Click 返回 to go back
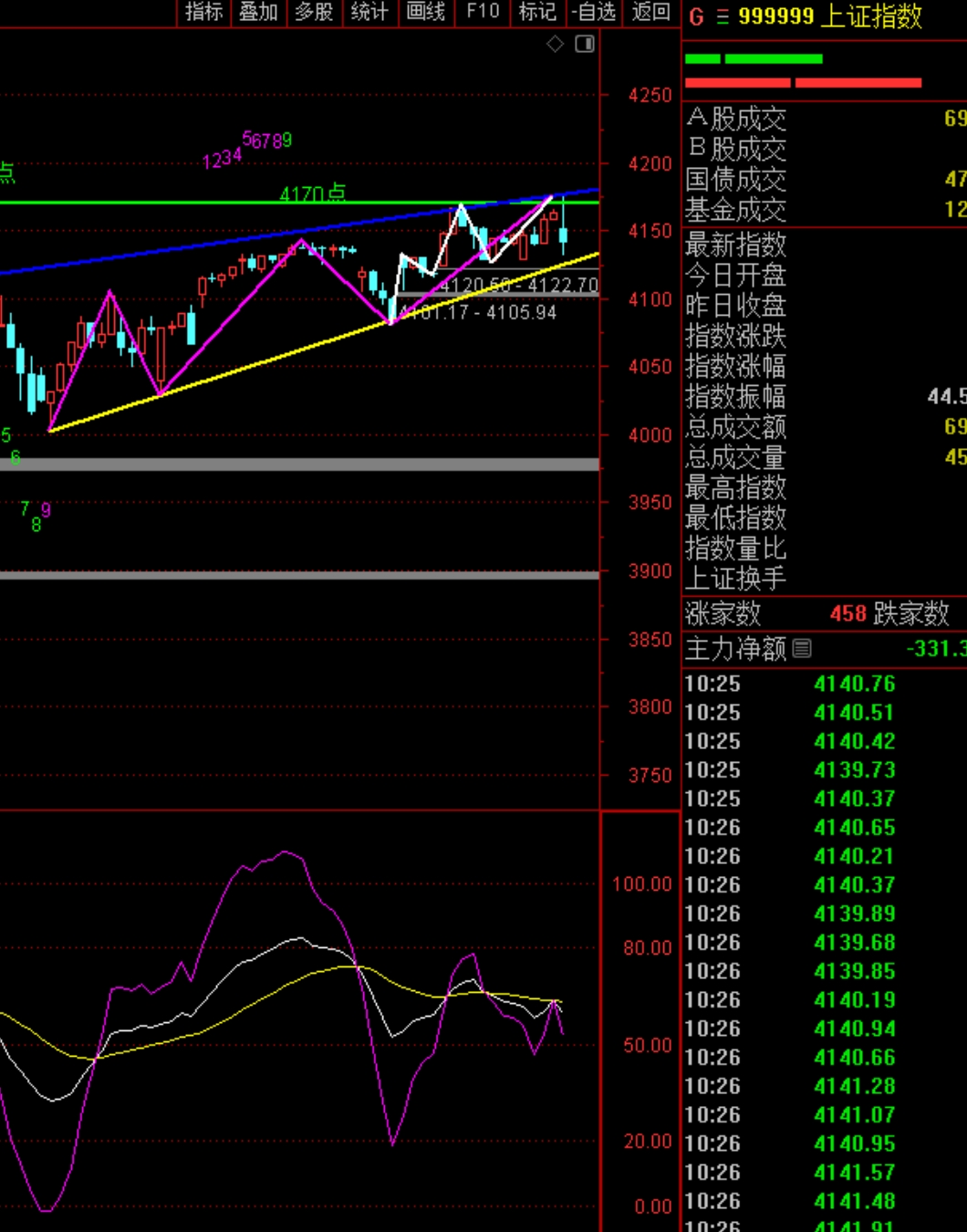Viewport: 967px width, 1232px height. (x=651, y=12)
